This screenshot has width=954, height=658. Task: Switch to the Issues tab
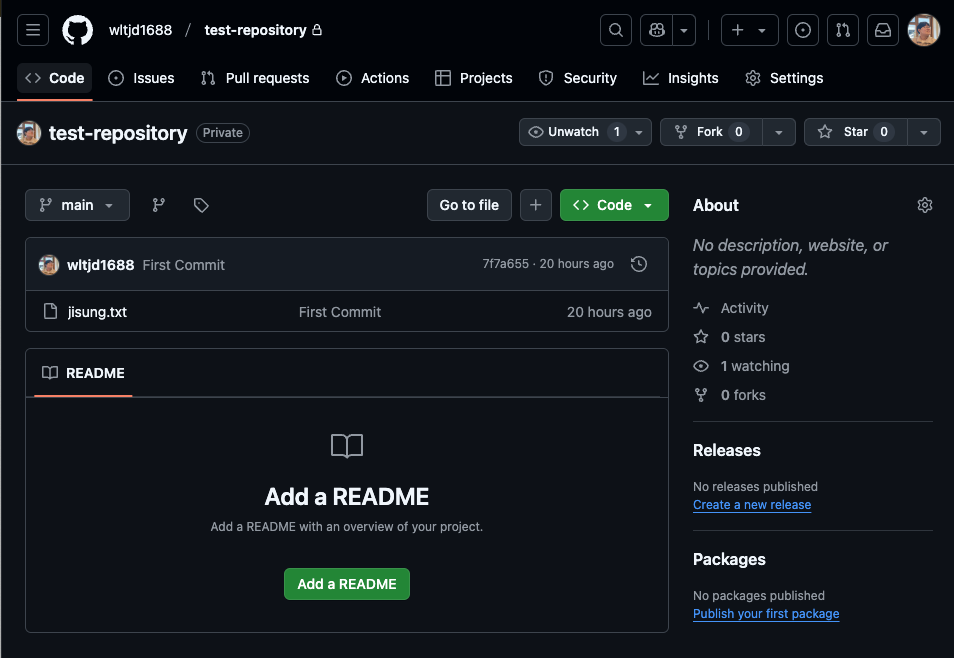(x=141, y=78)
